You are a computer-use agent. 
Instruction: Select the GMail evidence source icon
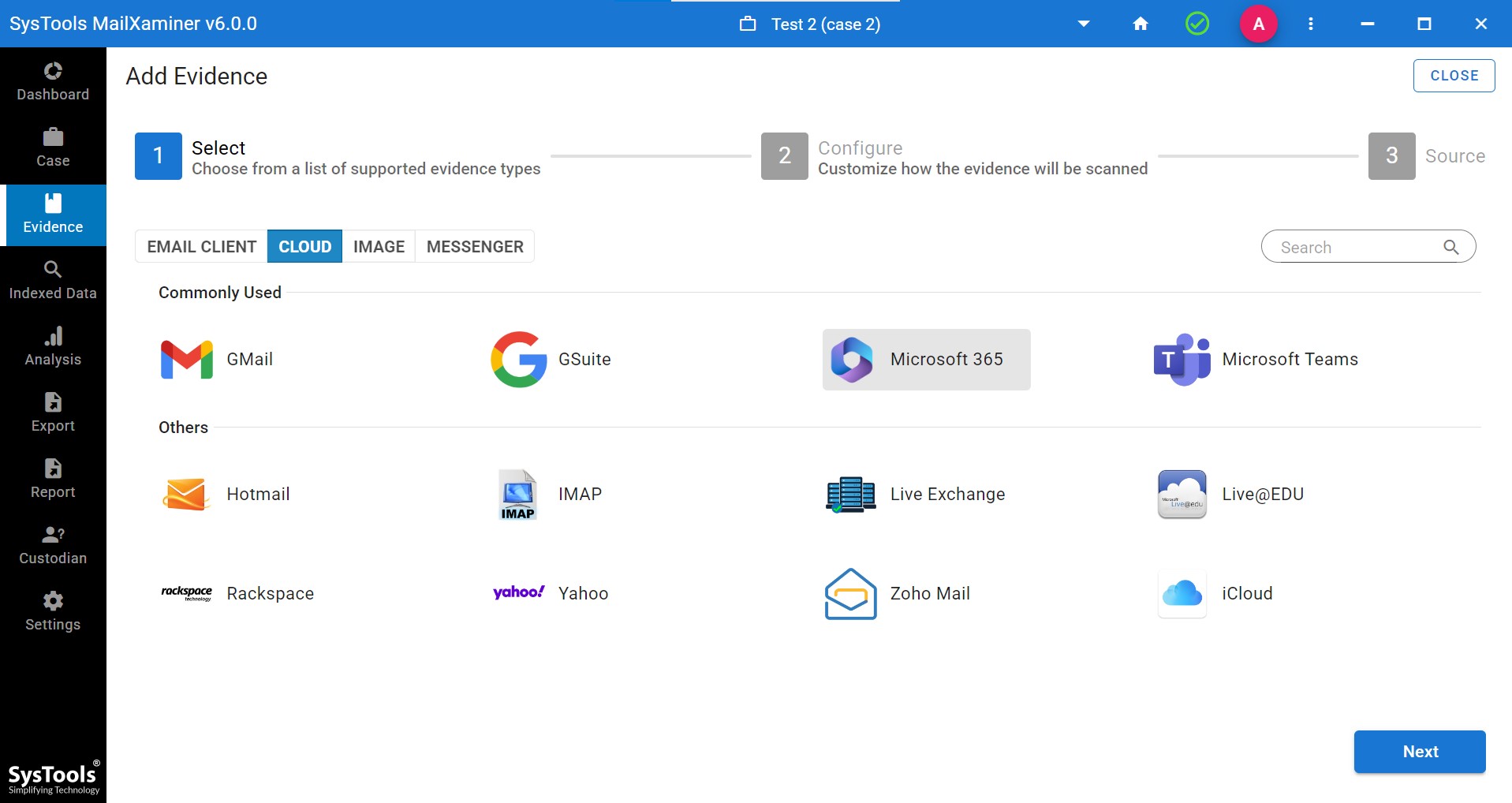[x=186, y=360]
